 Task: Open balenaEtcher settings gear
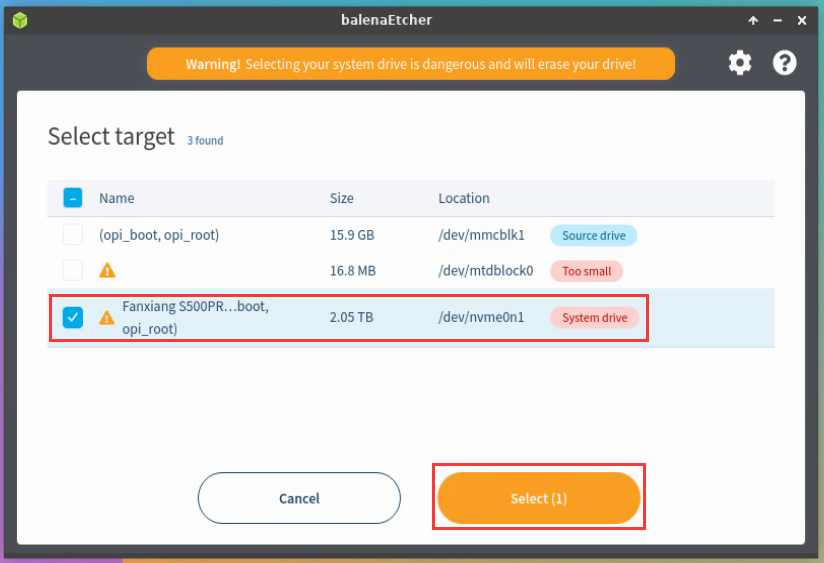[x=739, y=63]
